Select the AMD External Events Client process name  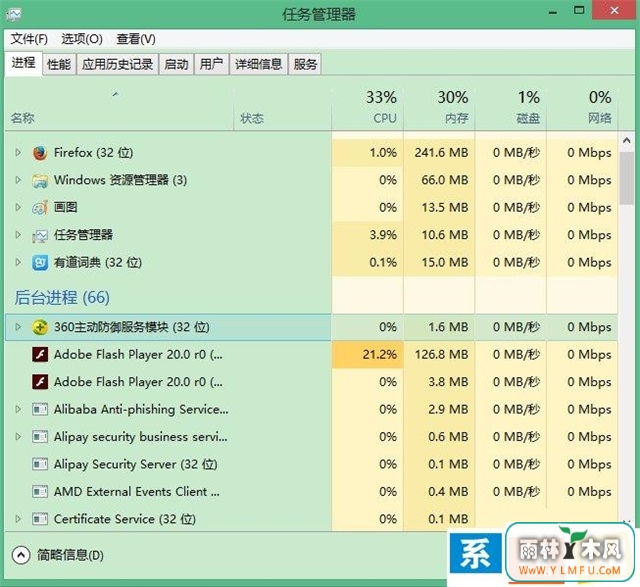click(137, 491)
